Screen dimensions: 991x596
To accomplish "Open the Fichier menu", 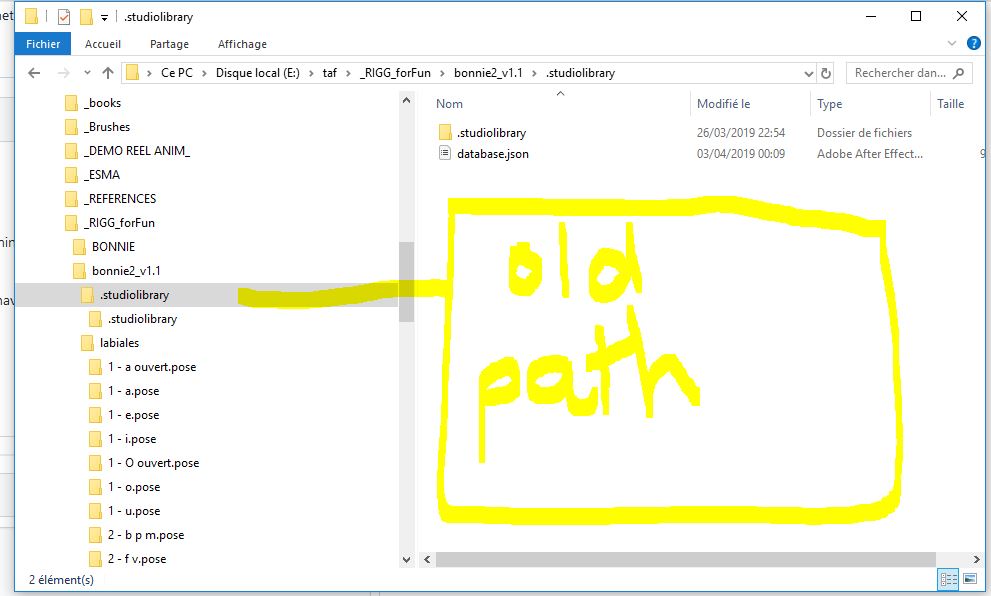I will [42, 44].
